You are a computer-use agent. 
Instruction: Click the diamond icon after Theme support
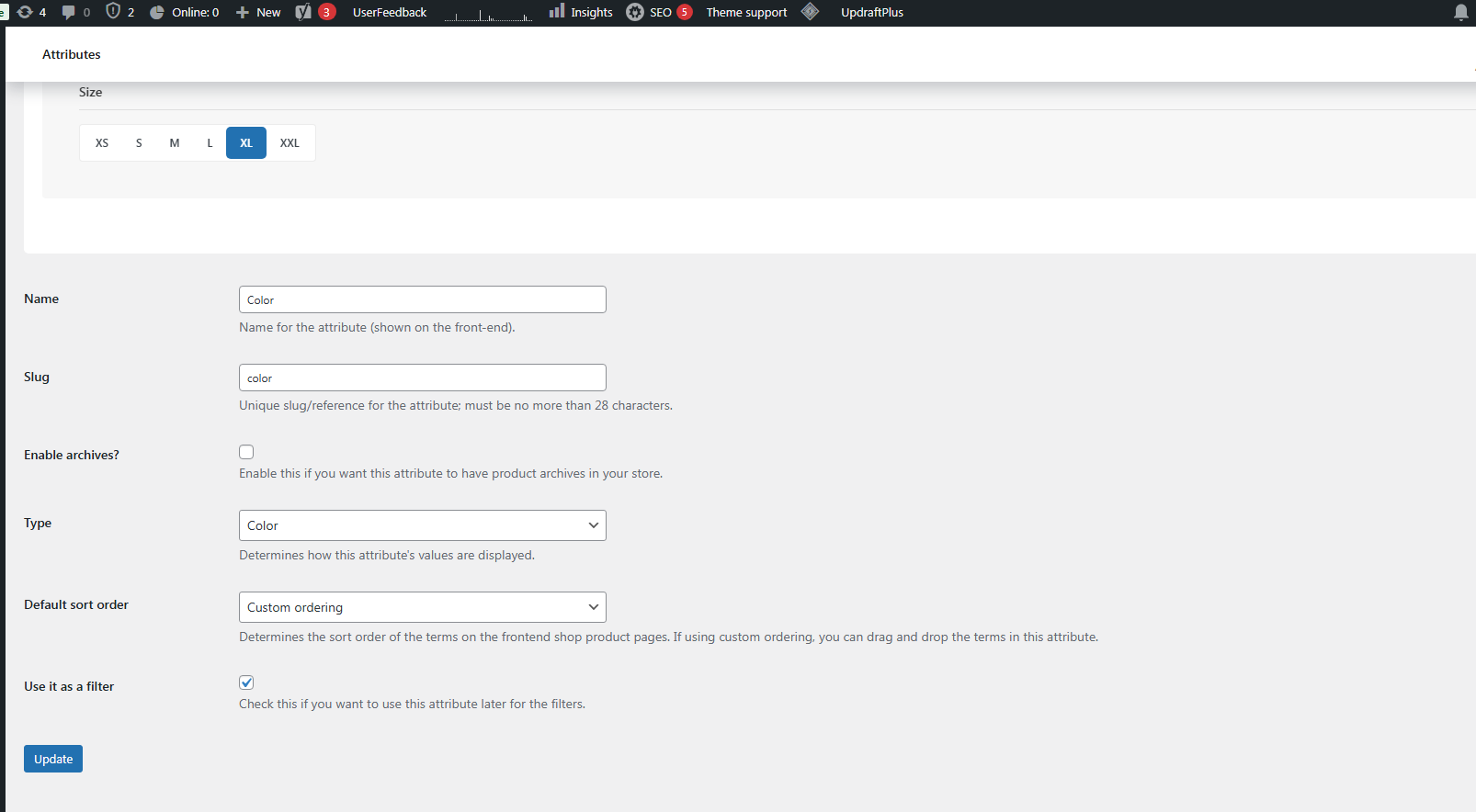click(x=810, y=11)
